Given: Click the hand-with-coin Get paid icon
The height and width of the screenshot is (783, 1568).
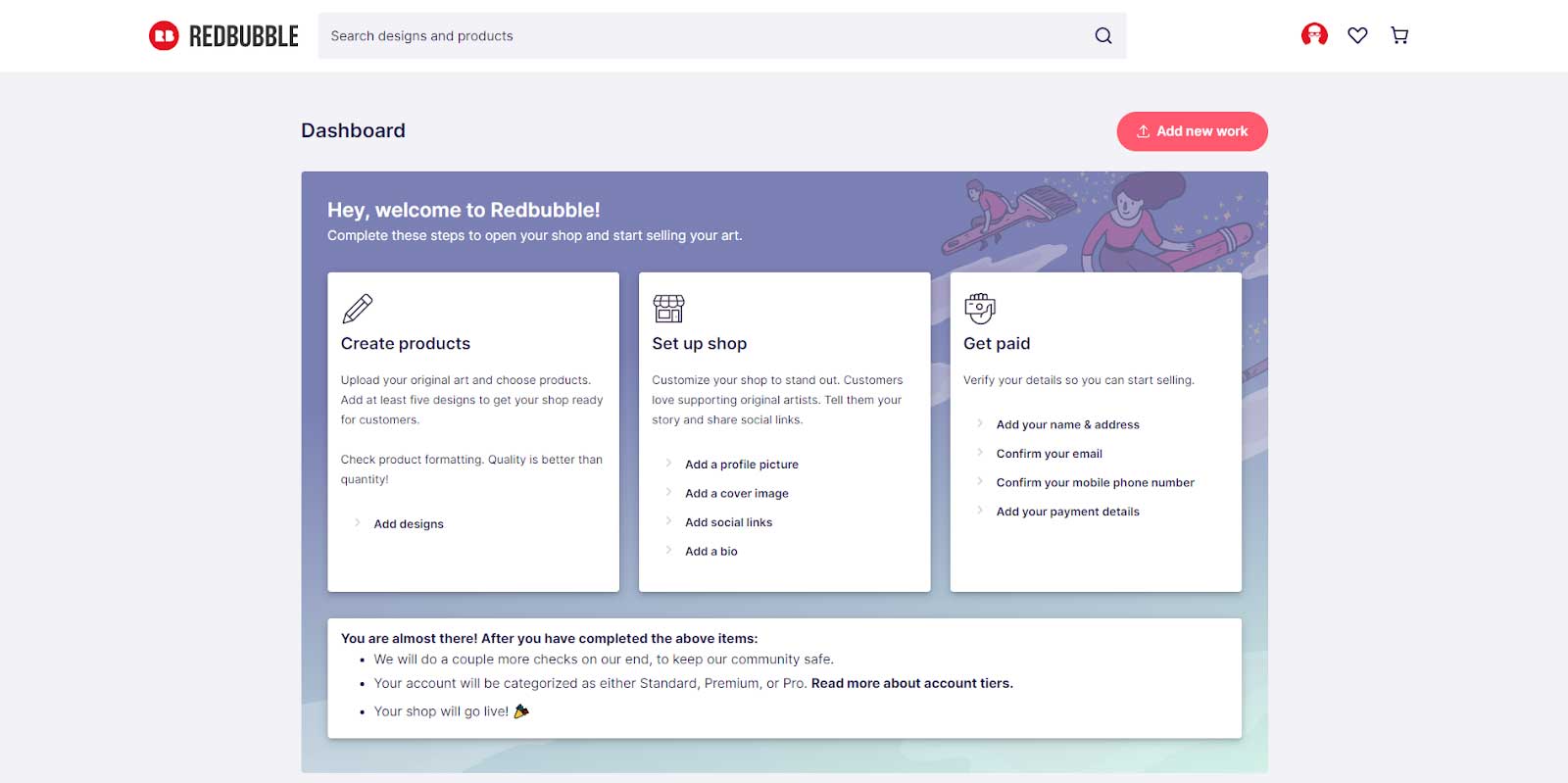Looking at the screenshot, I should [x=979, y=309].
